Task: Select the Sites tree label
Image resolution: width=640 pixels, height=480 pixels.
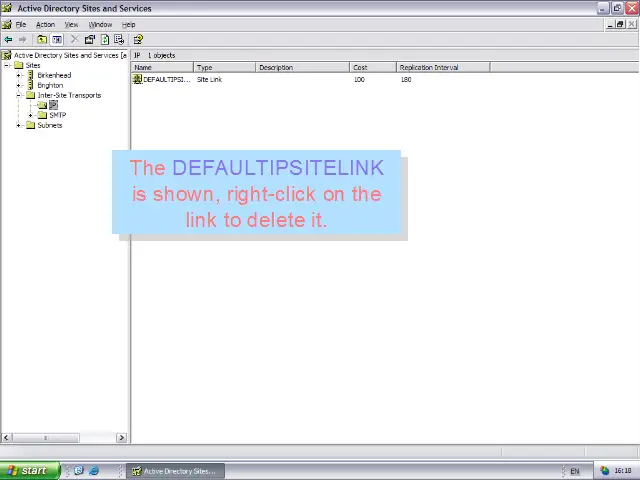Action: 33,65
